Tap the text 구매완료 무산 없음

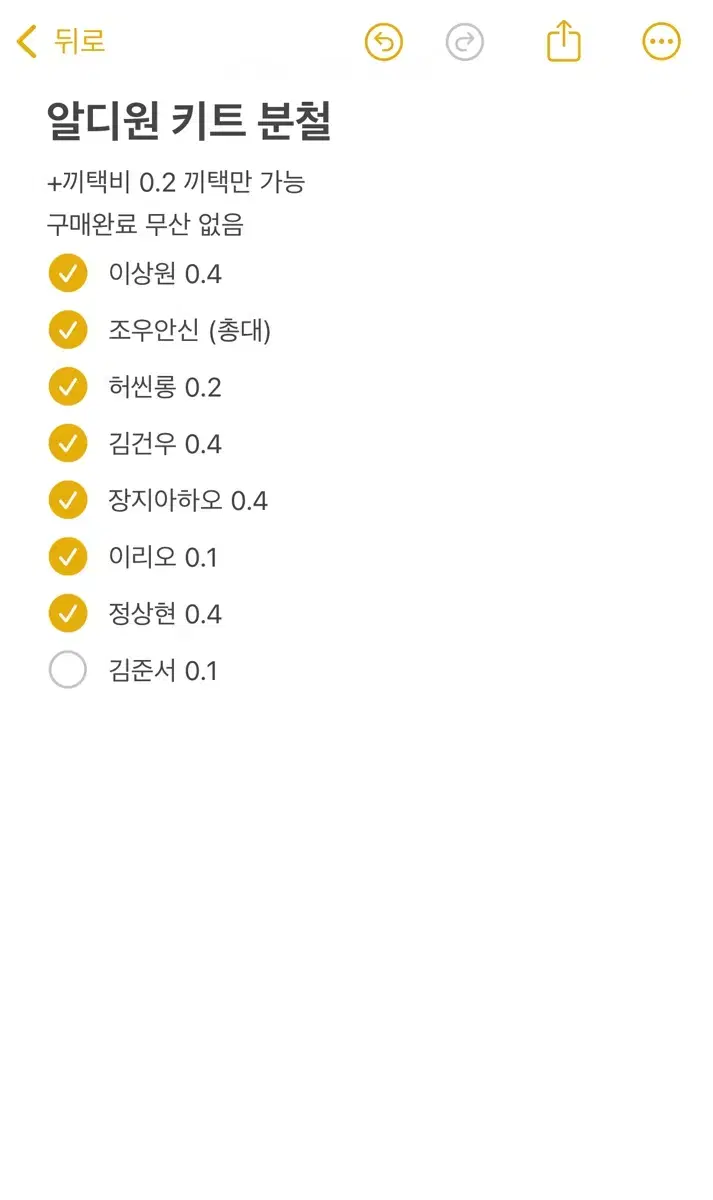pyautogui.click(x=146, y=226)
